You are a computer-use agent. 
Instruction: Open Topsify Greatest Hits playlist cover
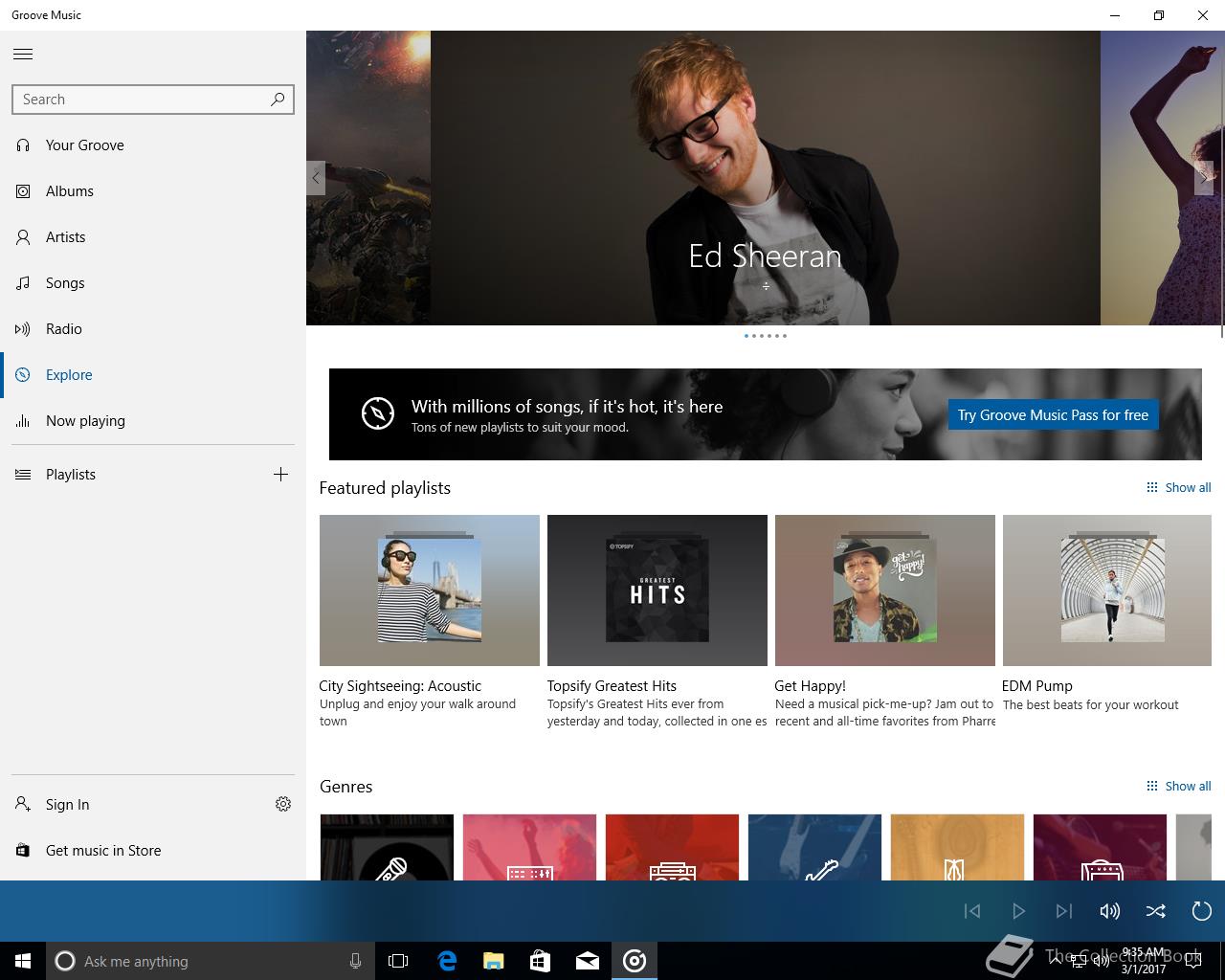657,590
